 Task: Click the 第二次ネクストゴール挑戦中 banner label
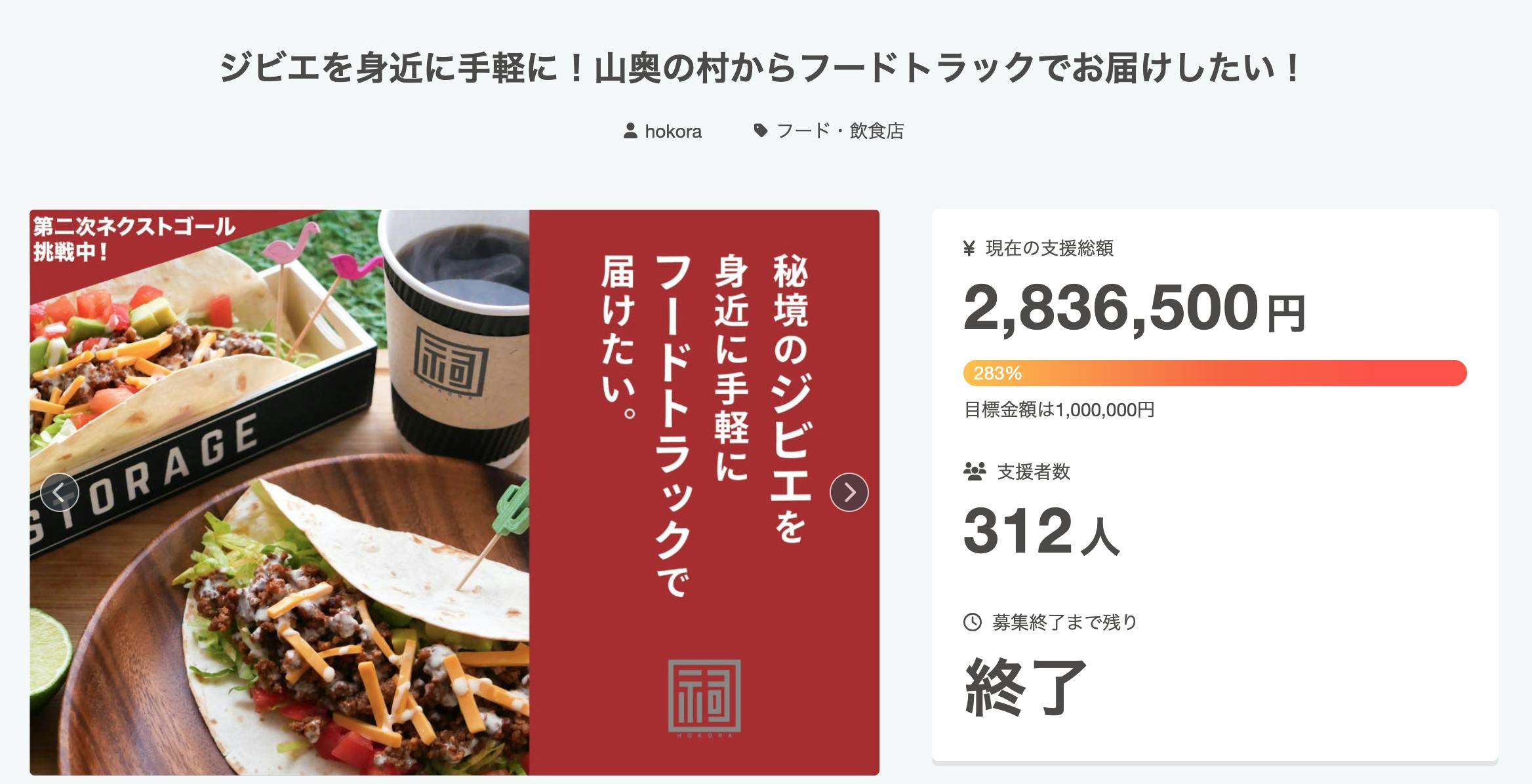(134, 239)
